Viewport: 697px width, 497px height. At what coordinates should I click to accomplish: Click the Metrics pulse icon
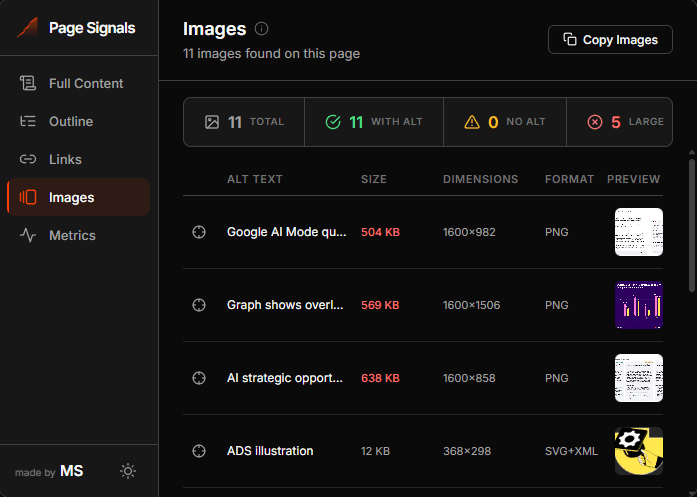28,236
